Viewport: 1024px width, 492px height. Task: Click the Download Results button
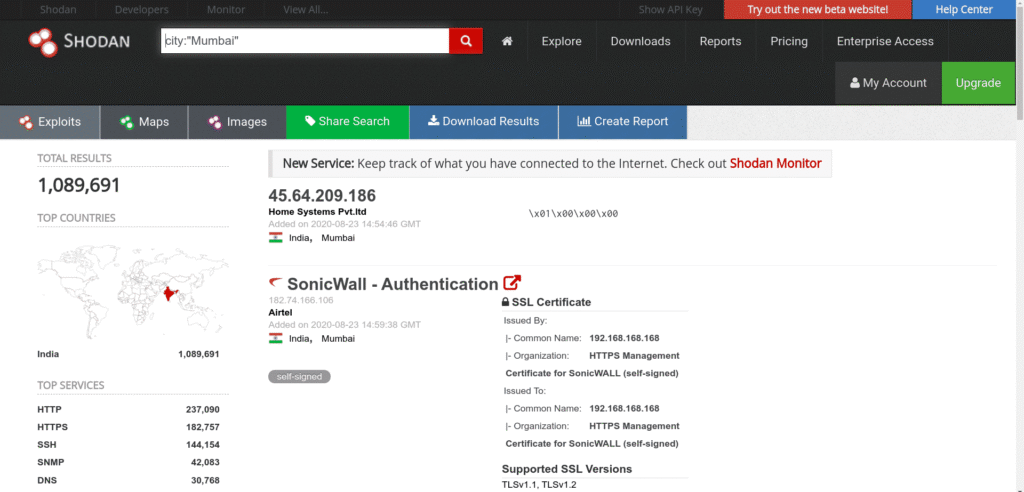[x=484, y=122]
